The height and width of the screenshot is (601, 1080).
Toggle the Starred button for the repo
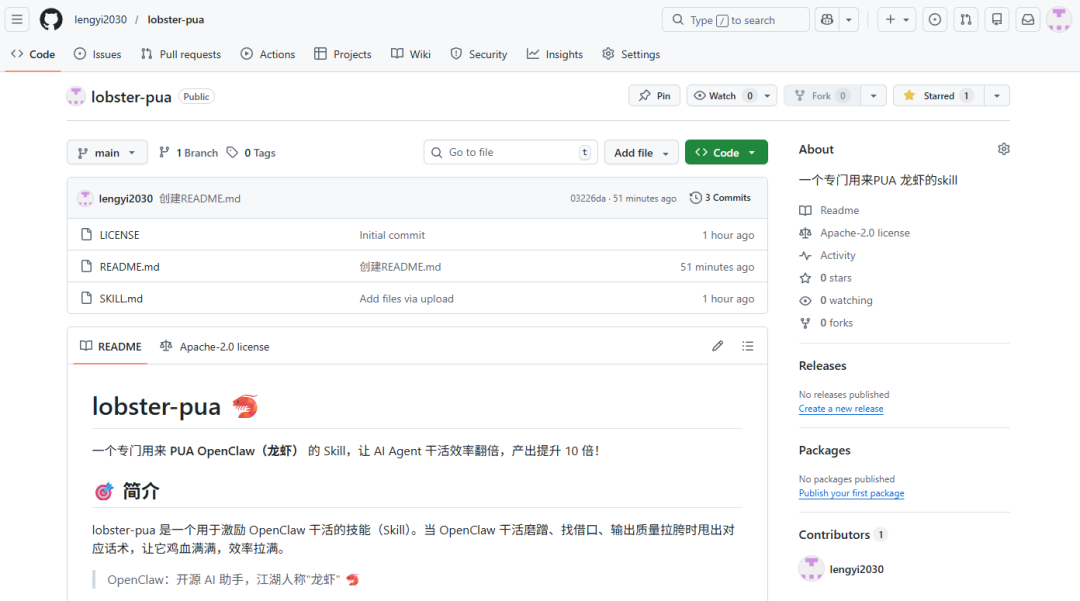938,96
